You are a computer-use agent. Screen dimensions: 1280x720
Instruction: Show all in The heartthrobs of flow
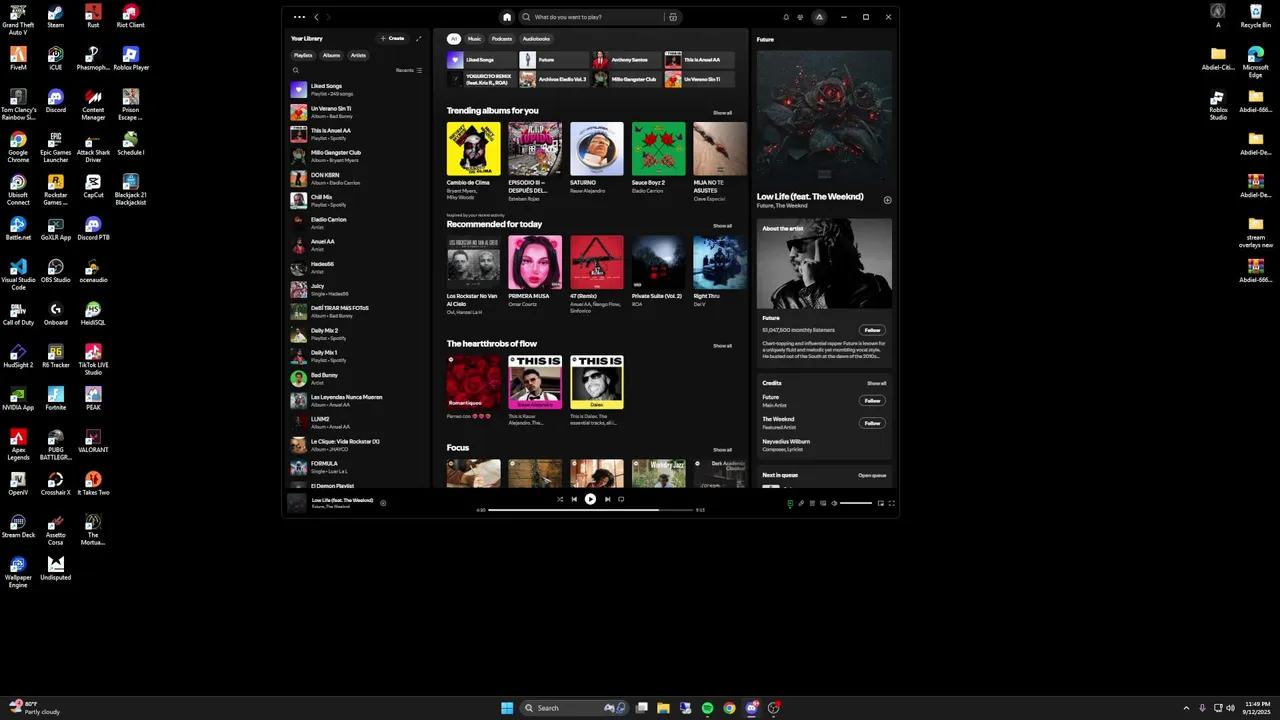point(722,346)
